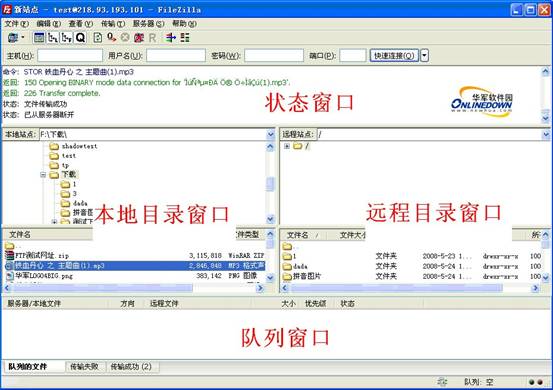Open the 传输(T) menu
This screenshot has width=553, height=390.
113,24
